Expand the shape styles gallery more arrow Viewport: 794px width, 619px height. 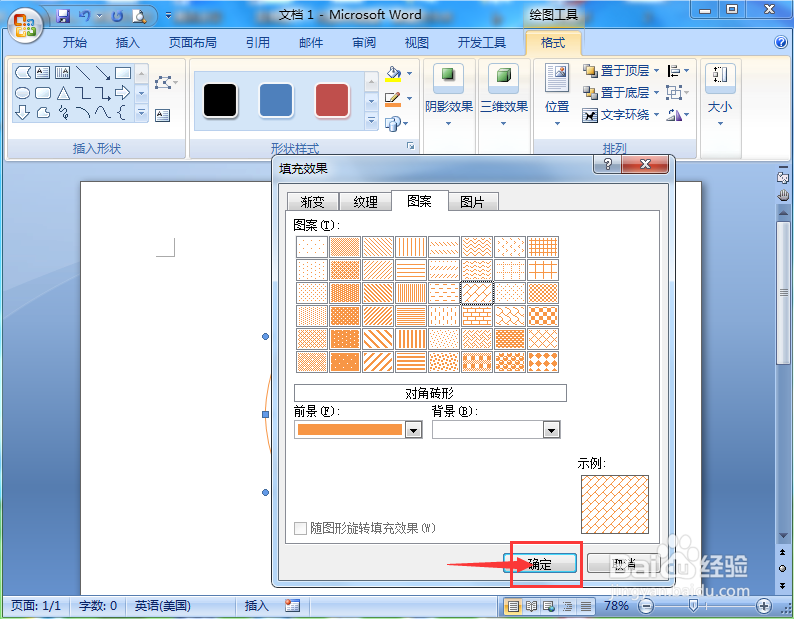[371, 121]
